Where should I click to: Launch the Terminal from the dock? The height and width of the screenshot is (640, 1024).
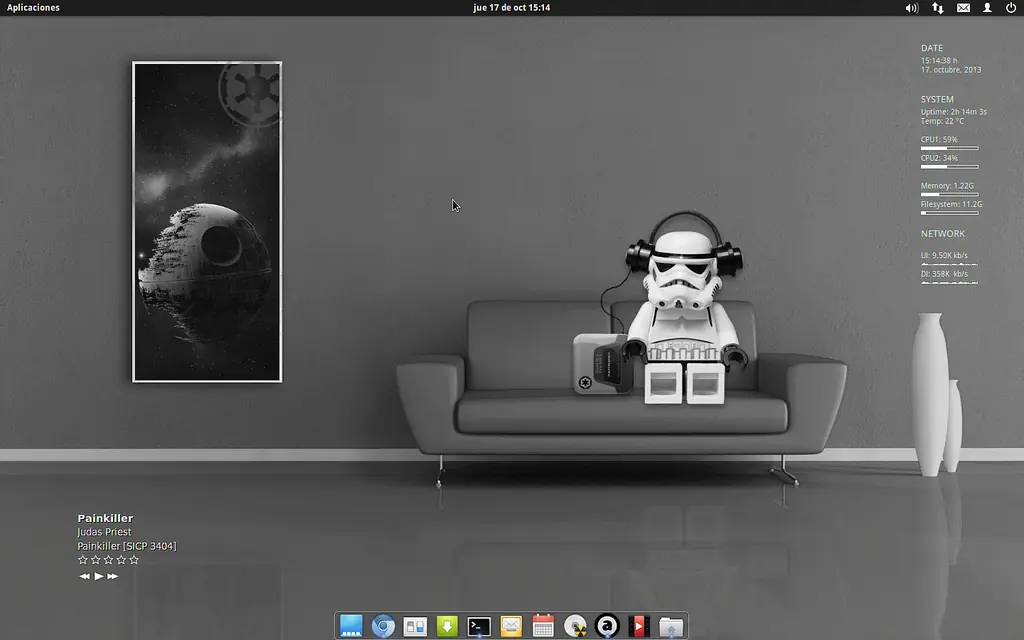(479, 626)
